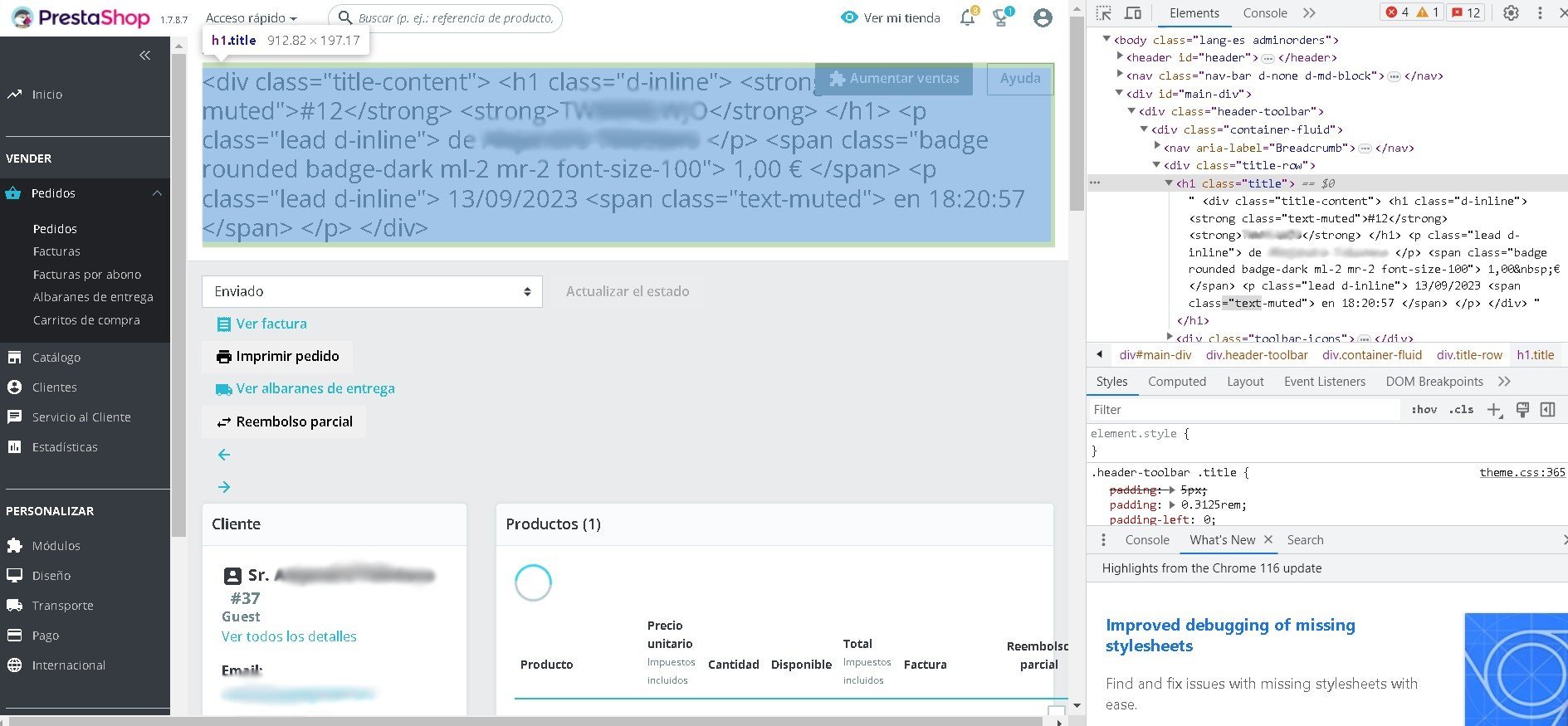
Task: Go to next order with right arrow
Action: click(x=224, y=487)
